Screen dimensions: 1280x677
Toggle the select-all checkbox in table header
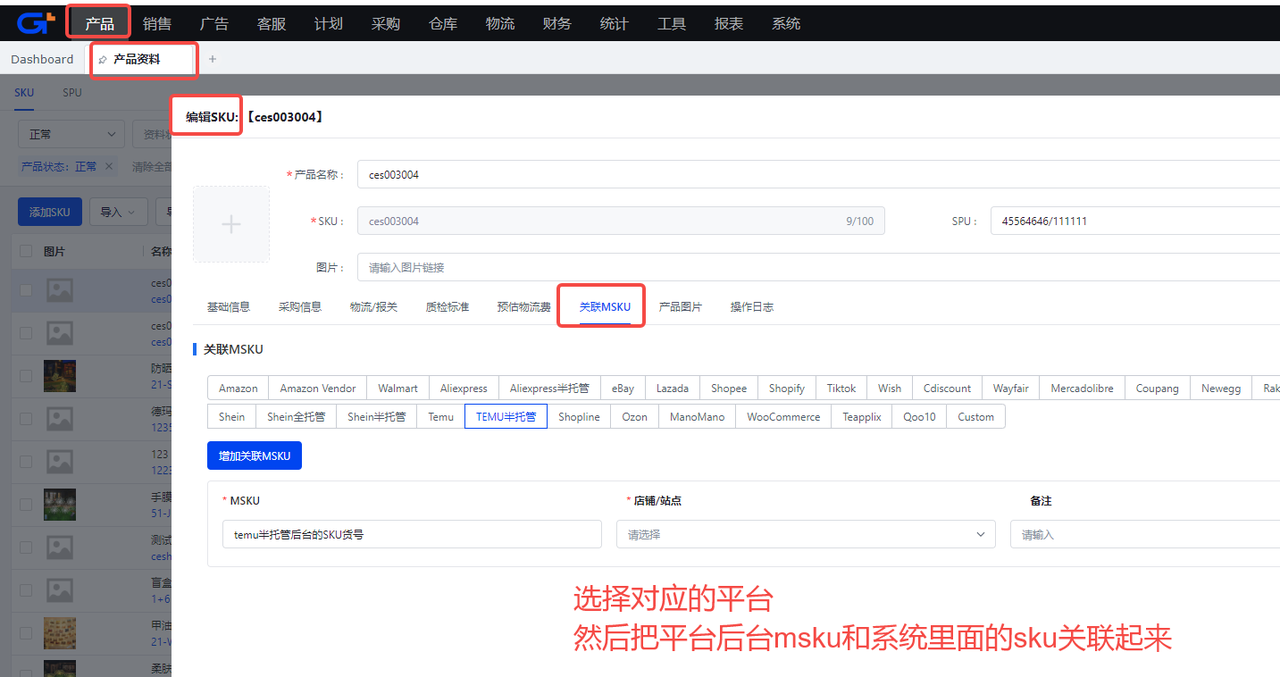coord(26,251)
